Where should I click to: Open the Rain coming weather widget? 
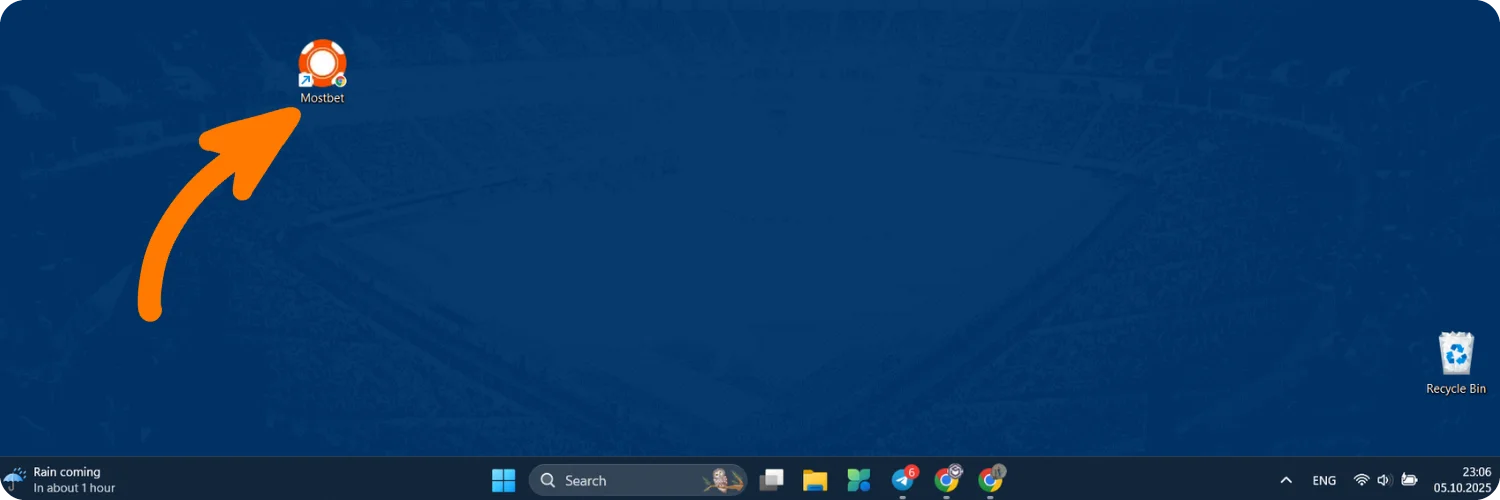pos(60,480)
